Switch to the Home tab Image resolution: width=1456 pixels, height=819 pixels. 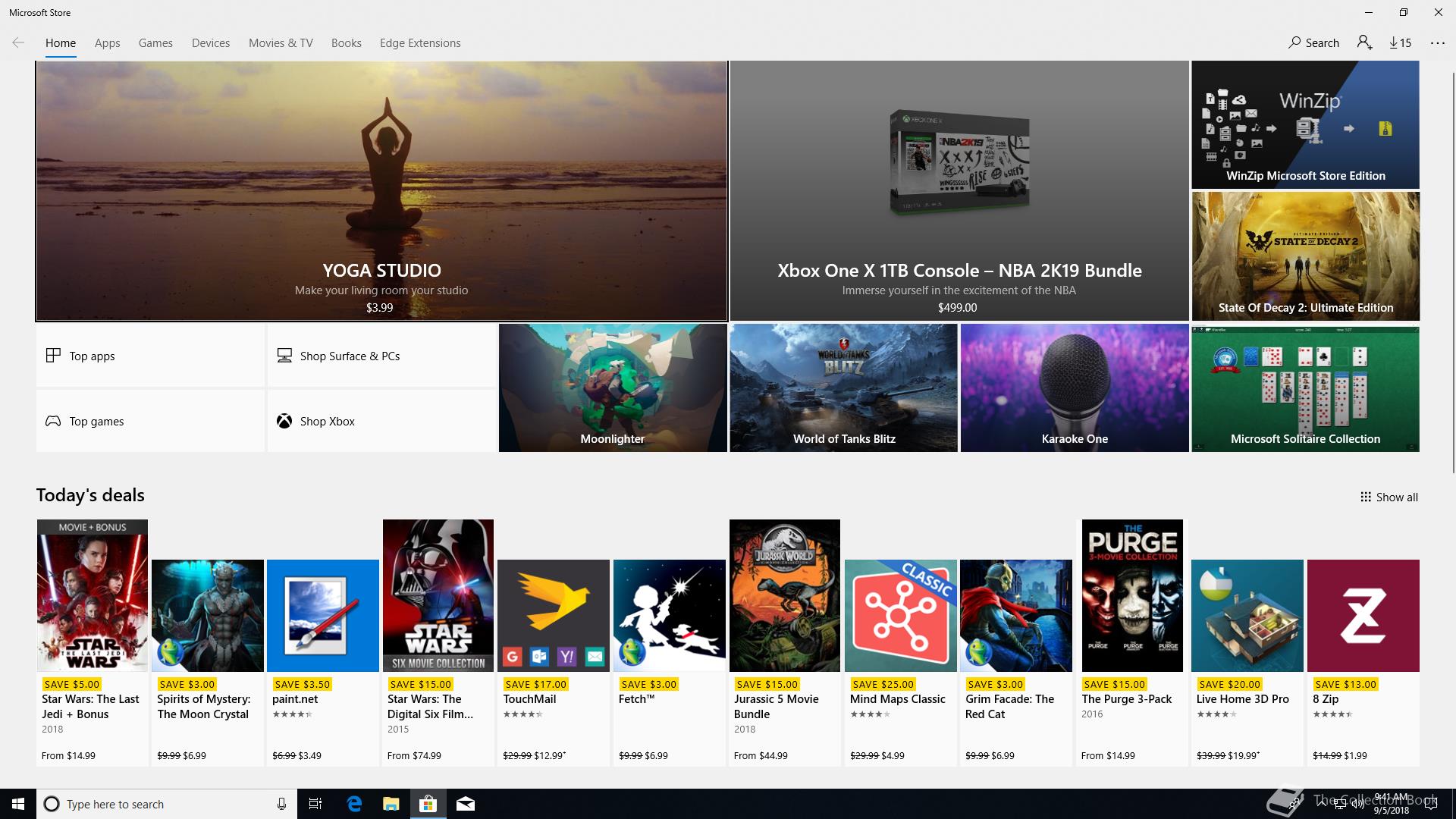click(x=61, y=43)
